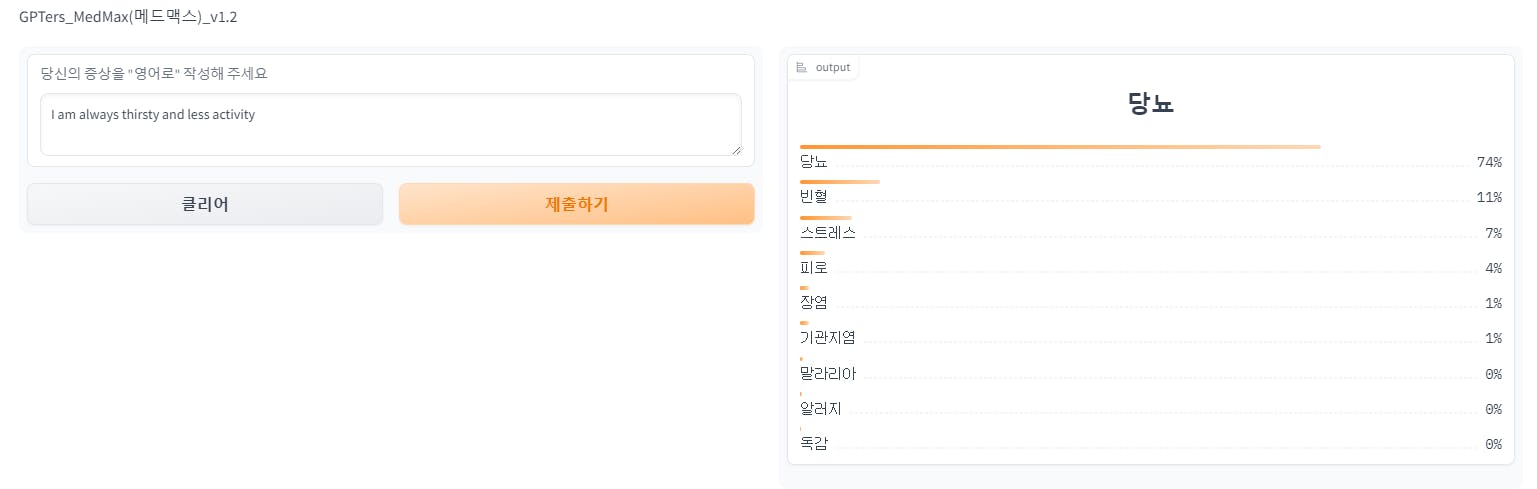Click the 빈혈 11% confidence bar
The image size is (1537, 489).
point(839,182)
